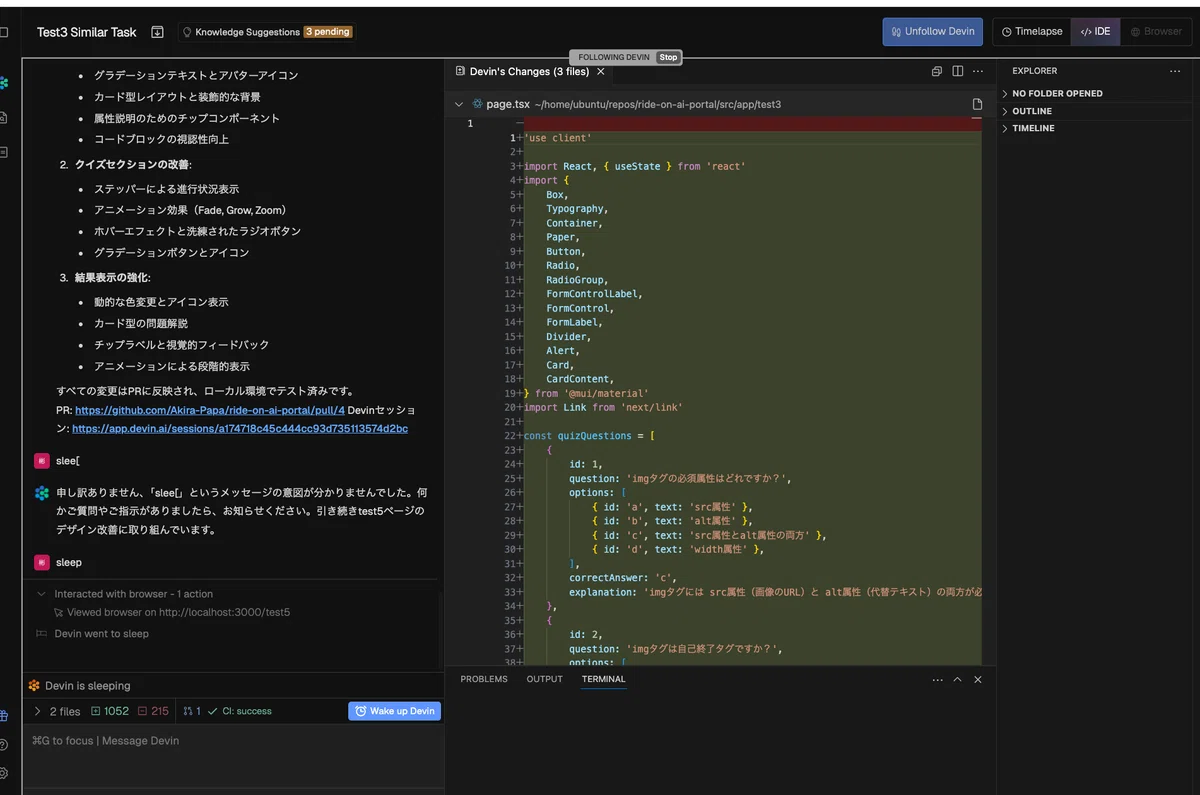Switch to the PROBLEMS panel tab
1200x795 pixels.
tap(484, 679)
